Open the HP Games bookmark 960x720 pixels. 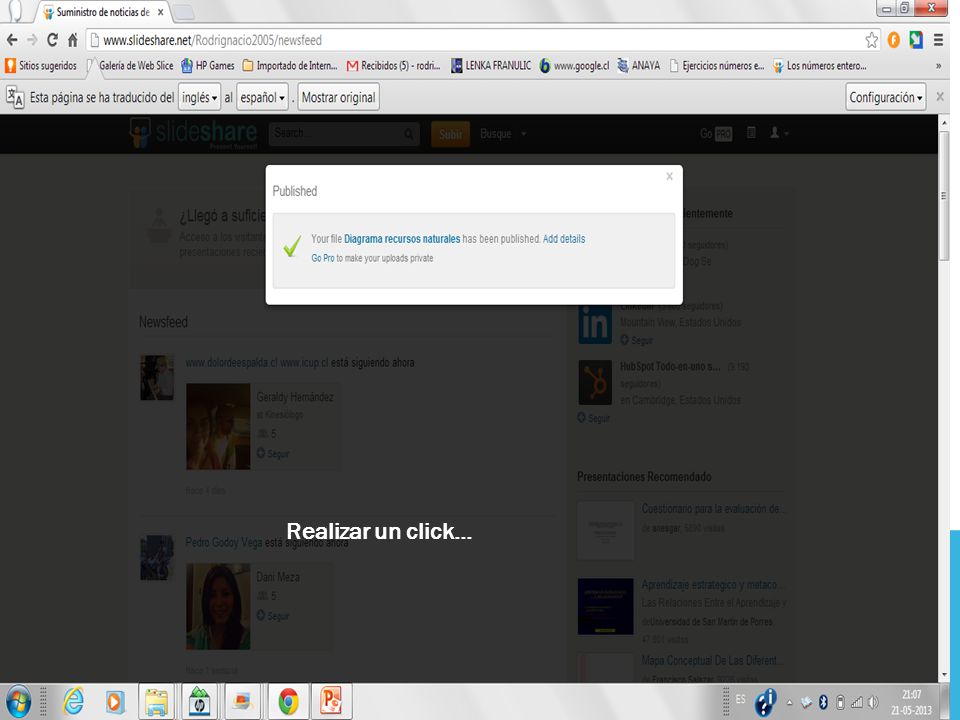pos(208,66)
